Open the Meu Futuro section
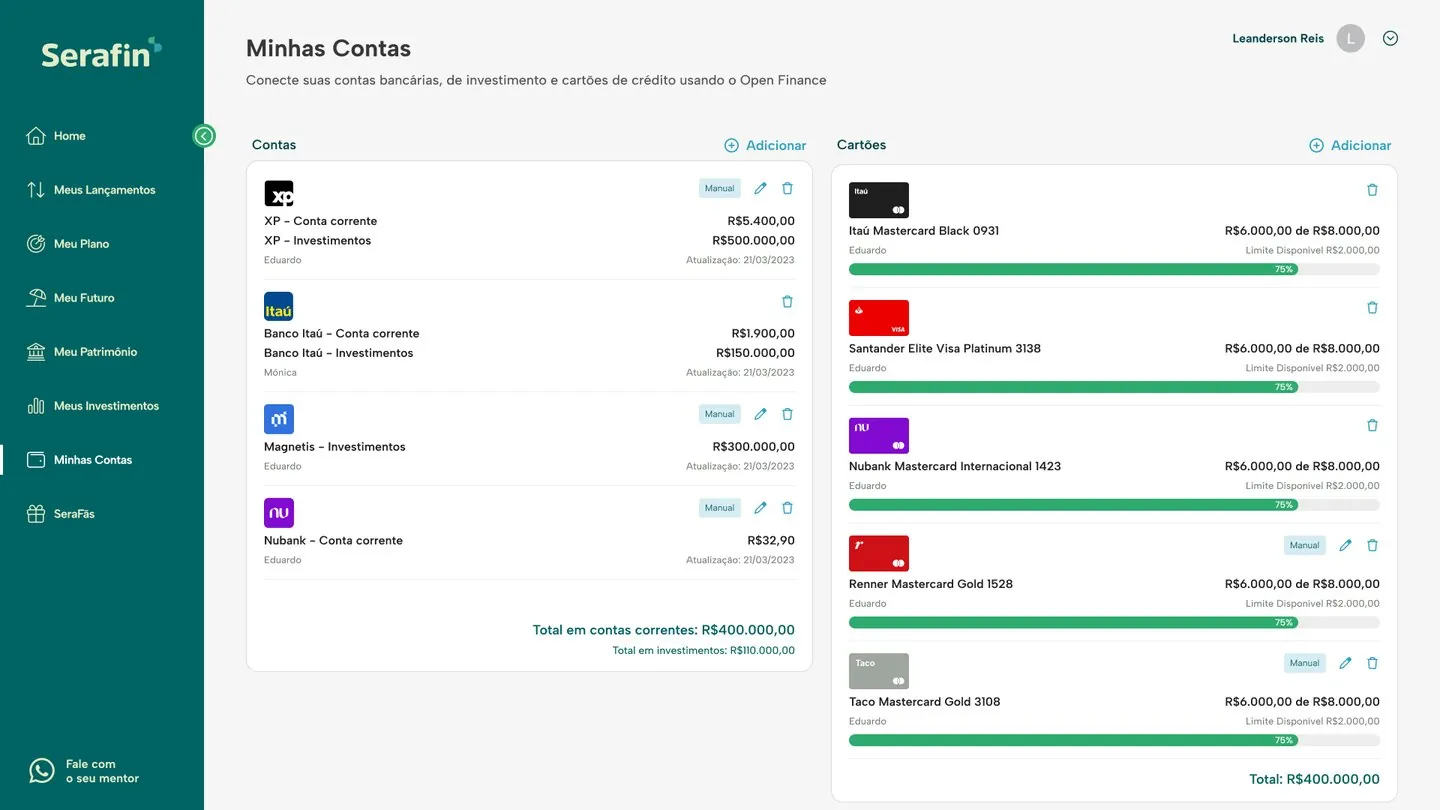Image resolution: width=1440 pixels, height=810 pixels. point(70,298)
